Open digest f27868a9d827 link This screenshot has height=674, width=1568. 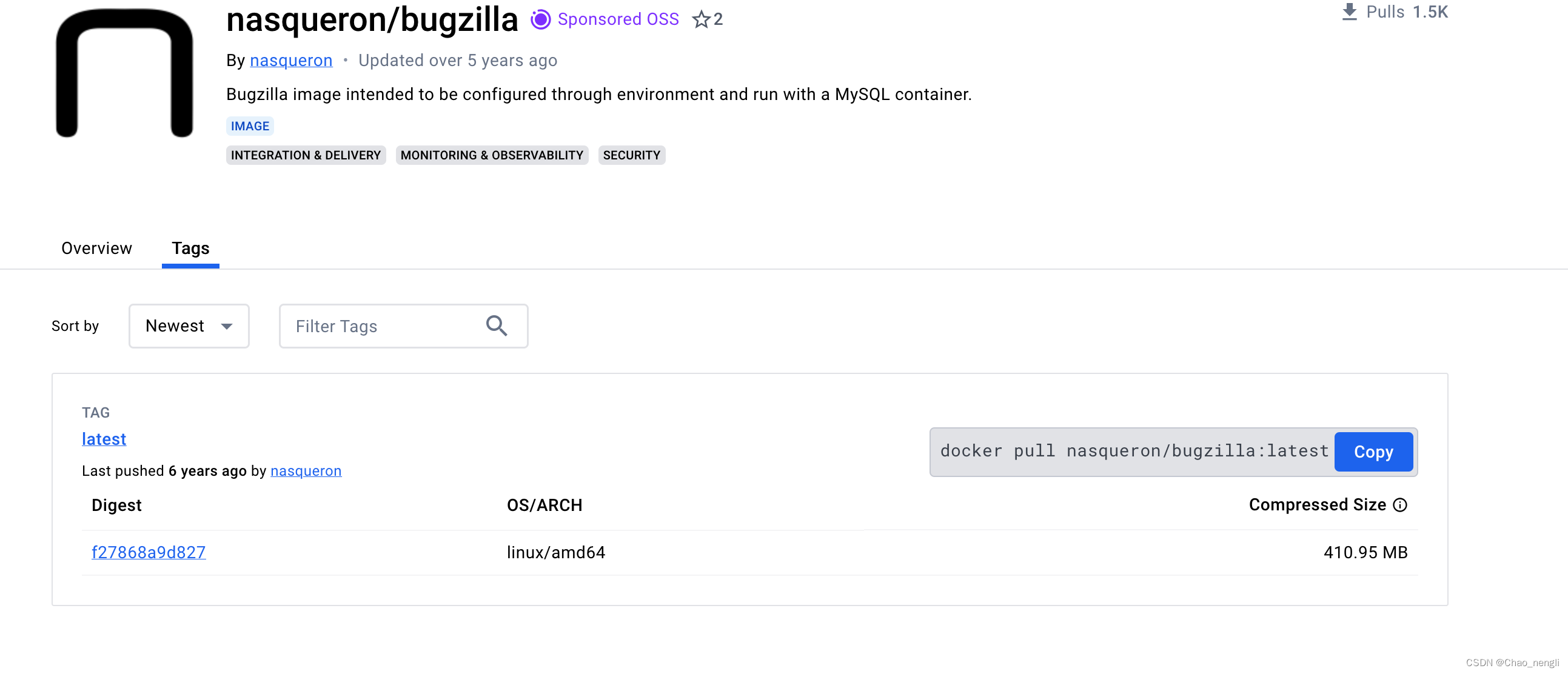point(149,552)
